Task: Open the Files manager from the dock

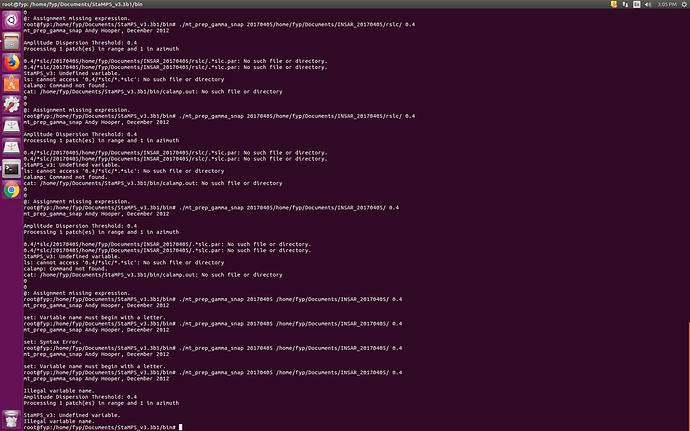Action: (x=11, y=41)
